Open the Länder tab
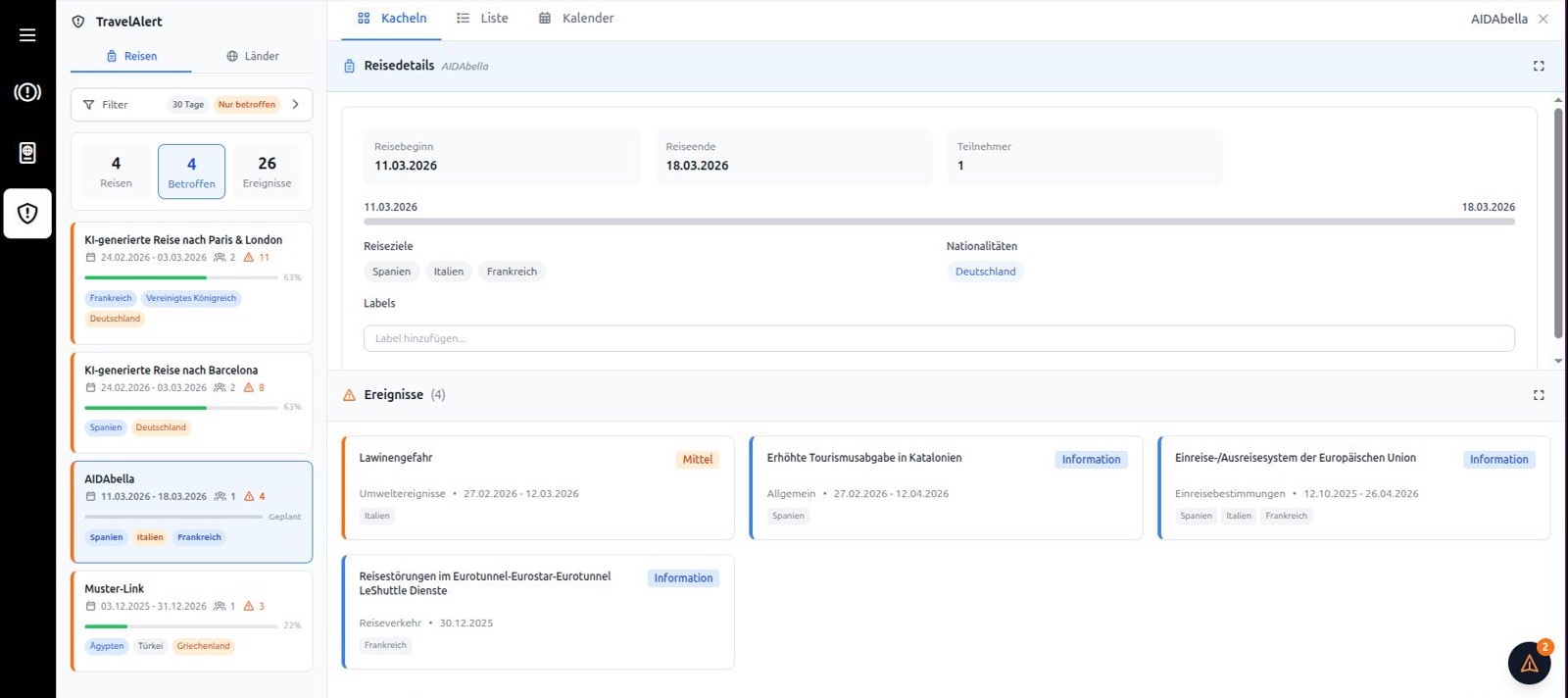Image resolution: width=1568 pixels, height=698 pixels. click(x=253, y=56)
